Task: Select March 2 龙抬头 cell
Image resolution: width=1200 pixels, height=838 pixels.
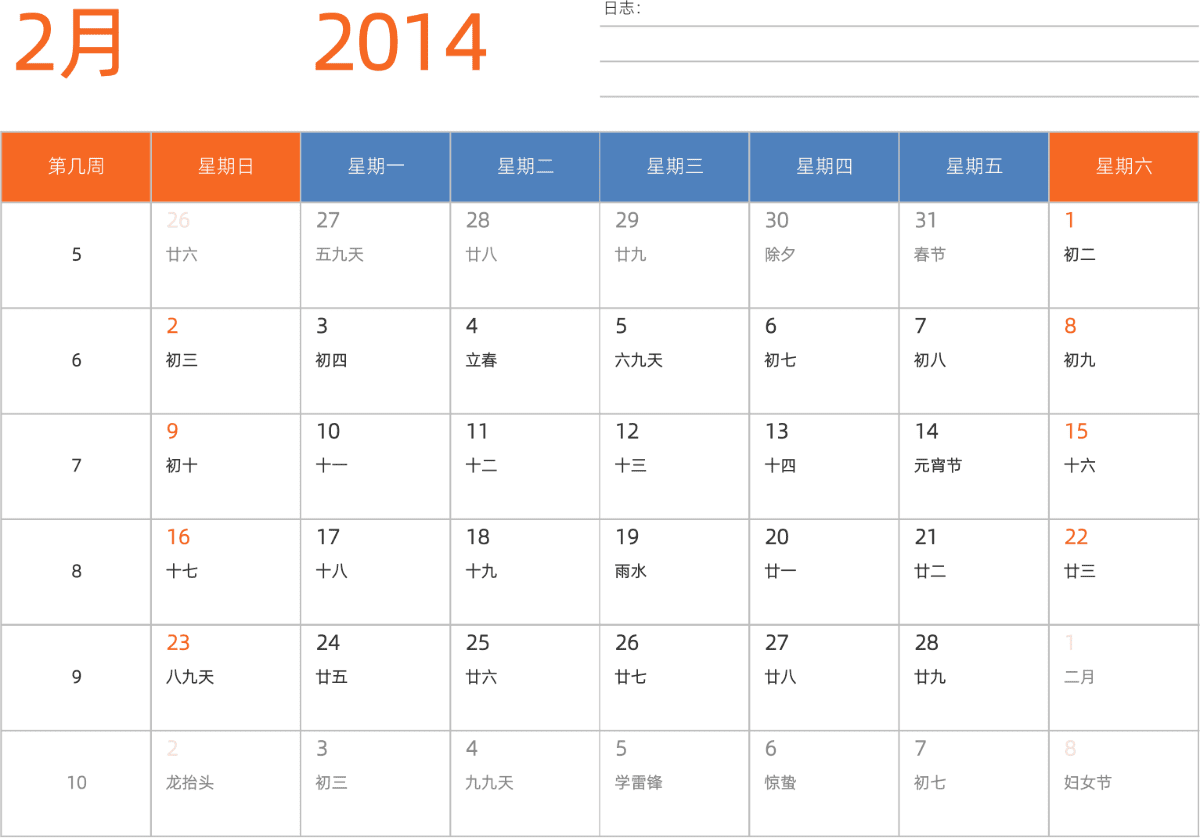Action: [x=226, y=783]
